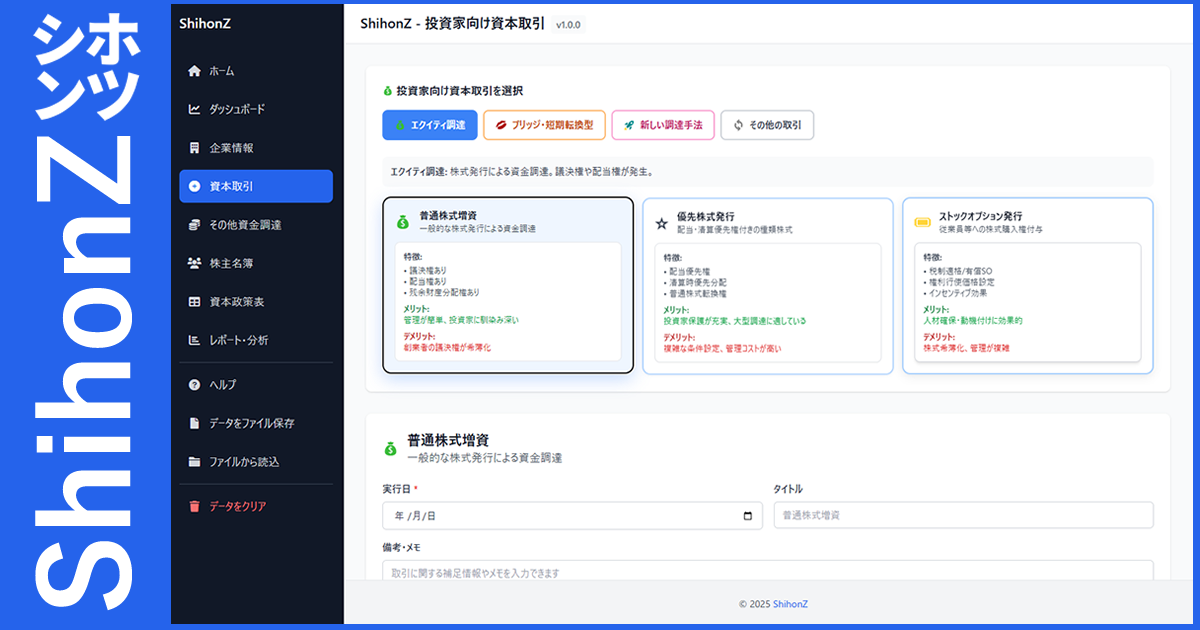Click the company info building icon
Image resolution: width=1200 pixels, height=630 pixels.
pos(194,148)
